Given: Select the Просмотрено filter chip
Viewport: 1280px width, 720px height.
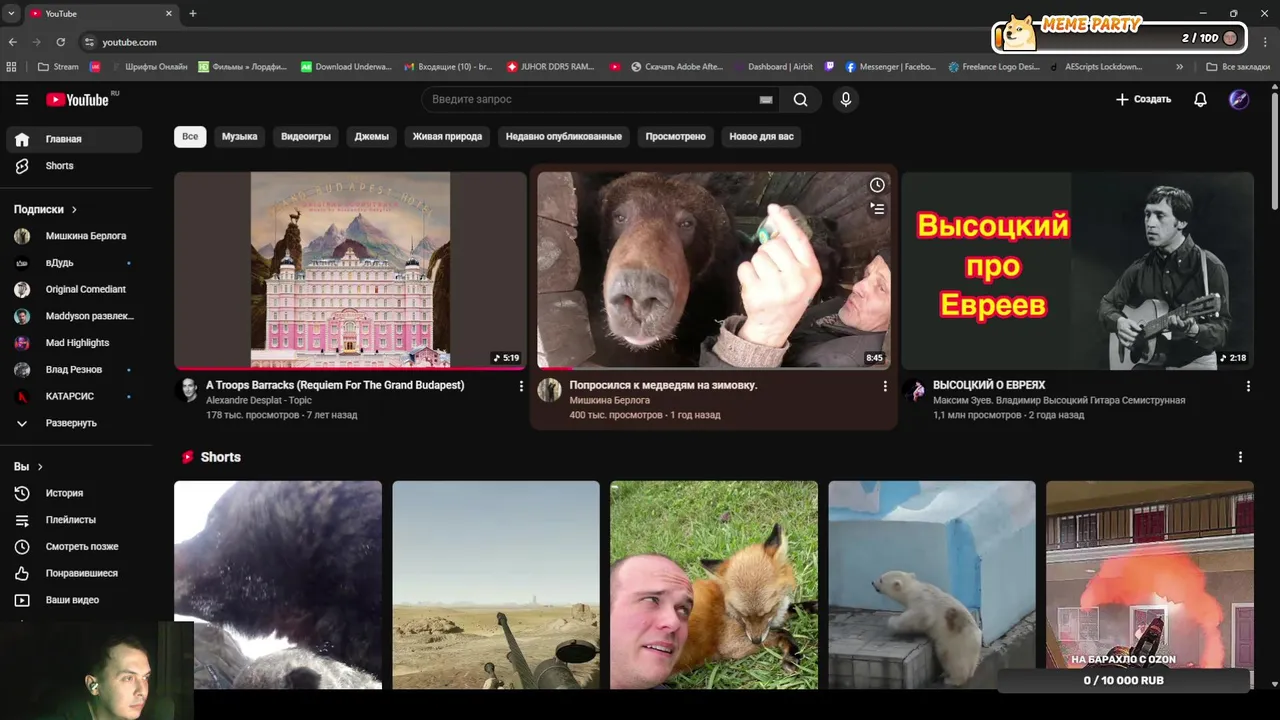Looking at the screenshot, I should (x=675, y=136).
